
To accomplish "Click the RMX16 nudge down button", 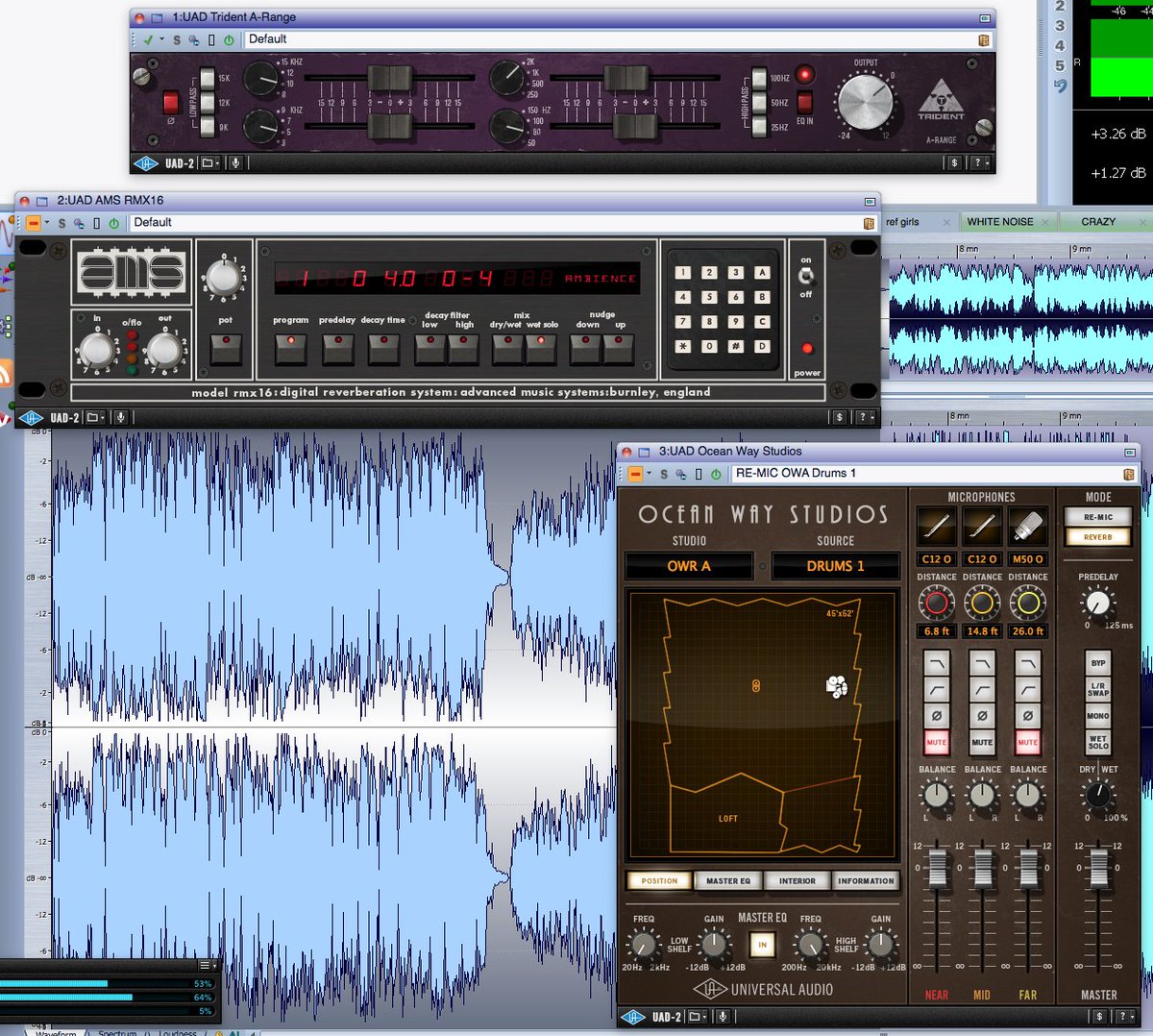I will tap(585, 349).
